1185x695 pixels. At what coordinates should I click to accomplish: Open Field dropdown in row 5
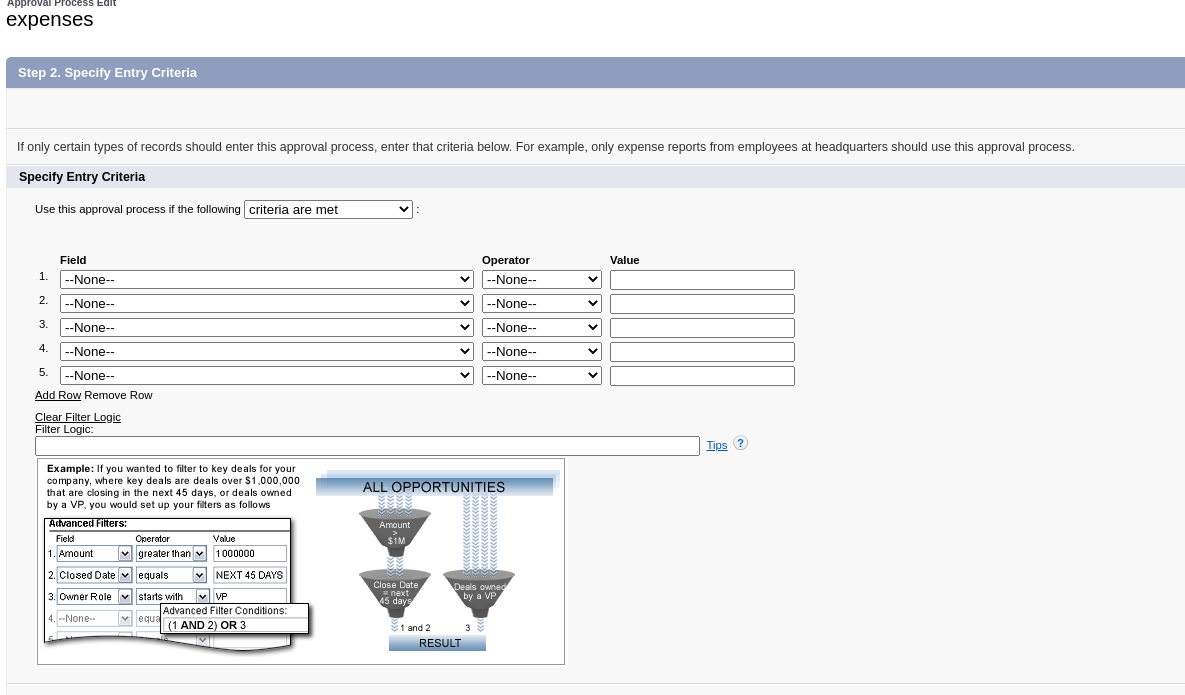[267, 375]
